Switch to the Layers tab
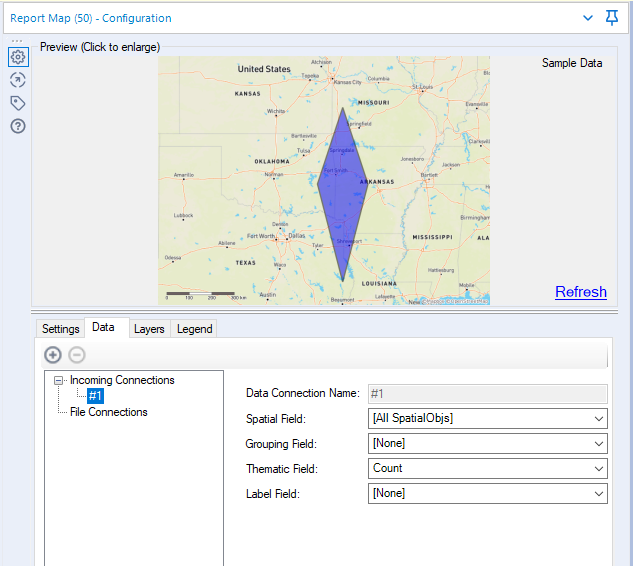The width and height of the screenshot is (633, 566). tap(149, 329)
